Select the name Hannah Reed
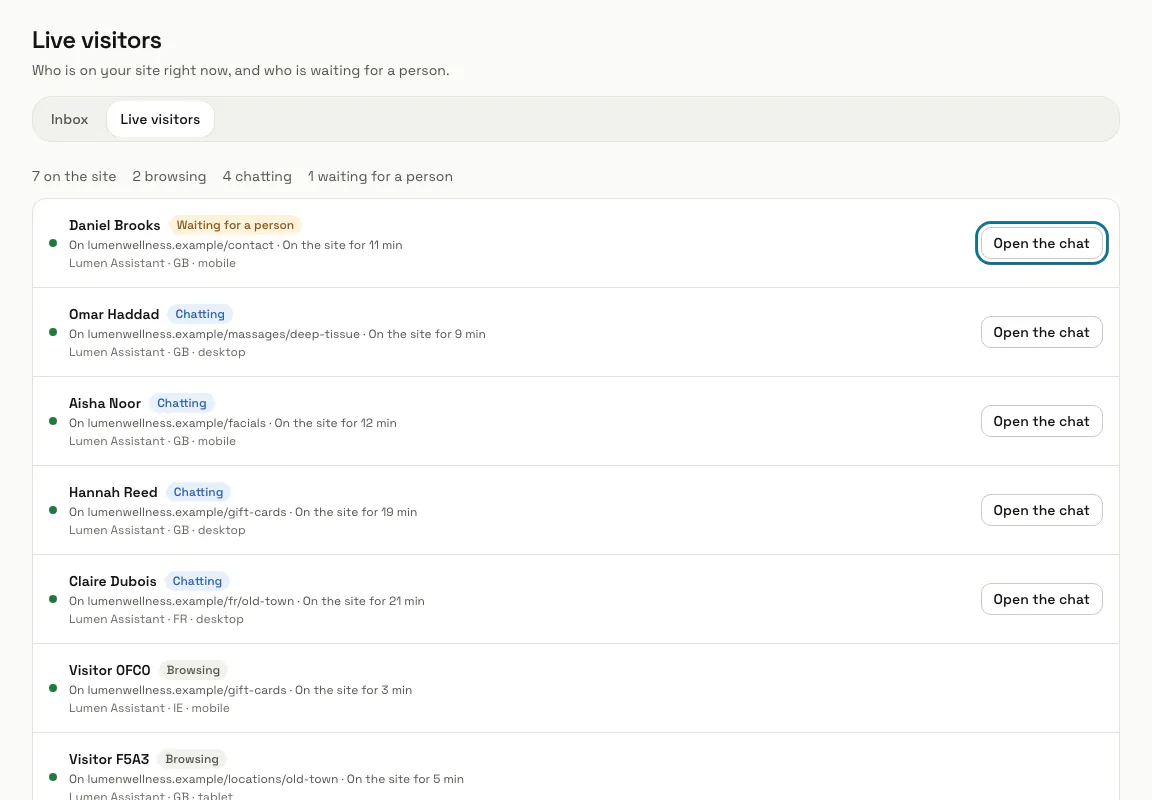 tap(113, 491)
